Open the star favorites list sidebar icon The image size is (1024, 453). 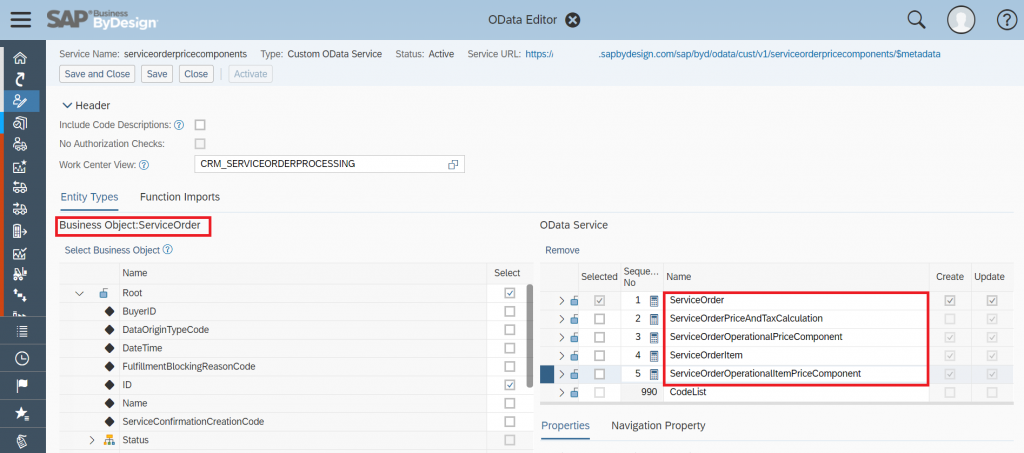[x=22, y=413]
